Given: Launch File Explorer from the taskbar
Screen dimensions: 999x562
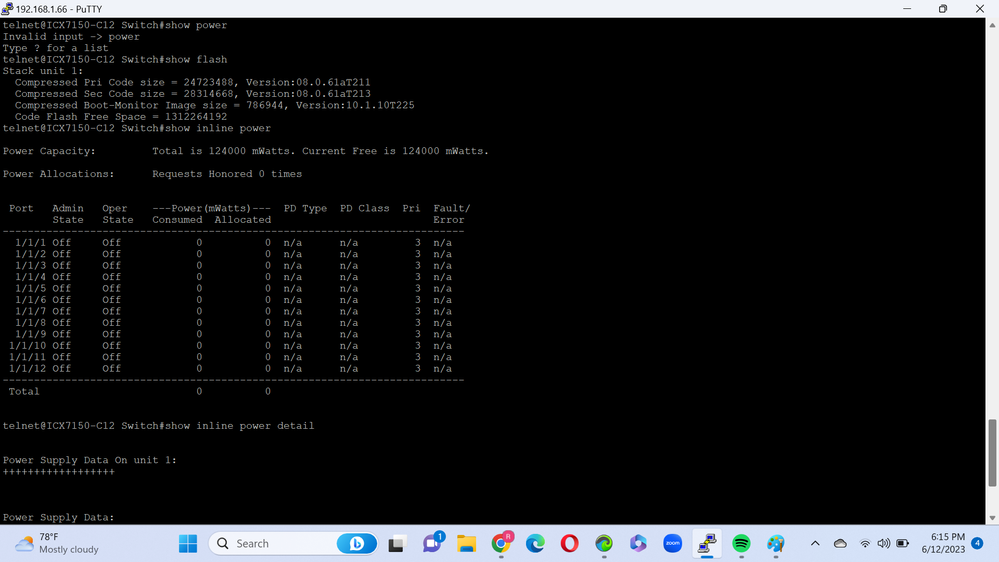Looking at the screenshot, I should [466, 543].
